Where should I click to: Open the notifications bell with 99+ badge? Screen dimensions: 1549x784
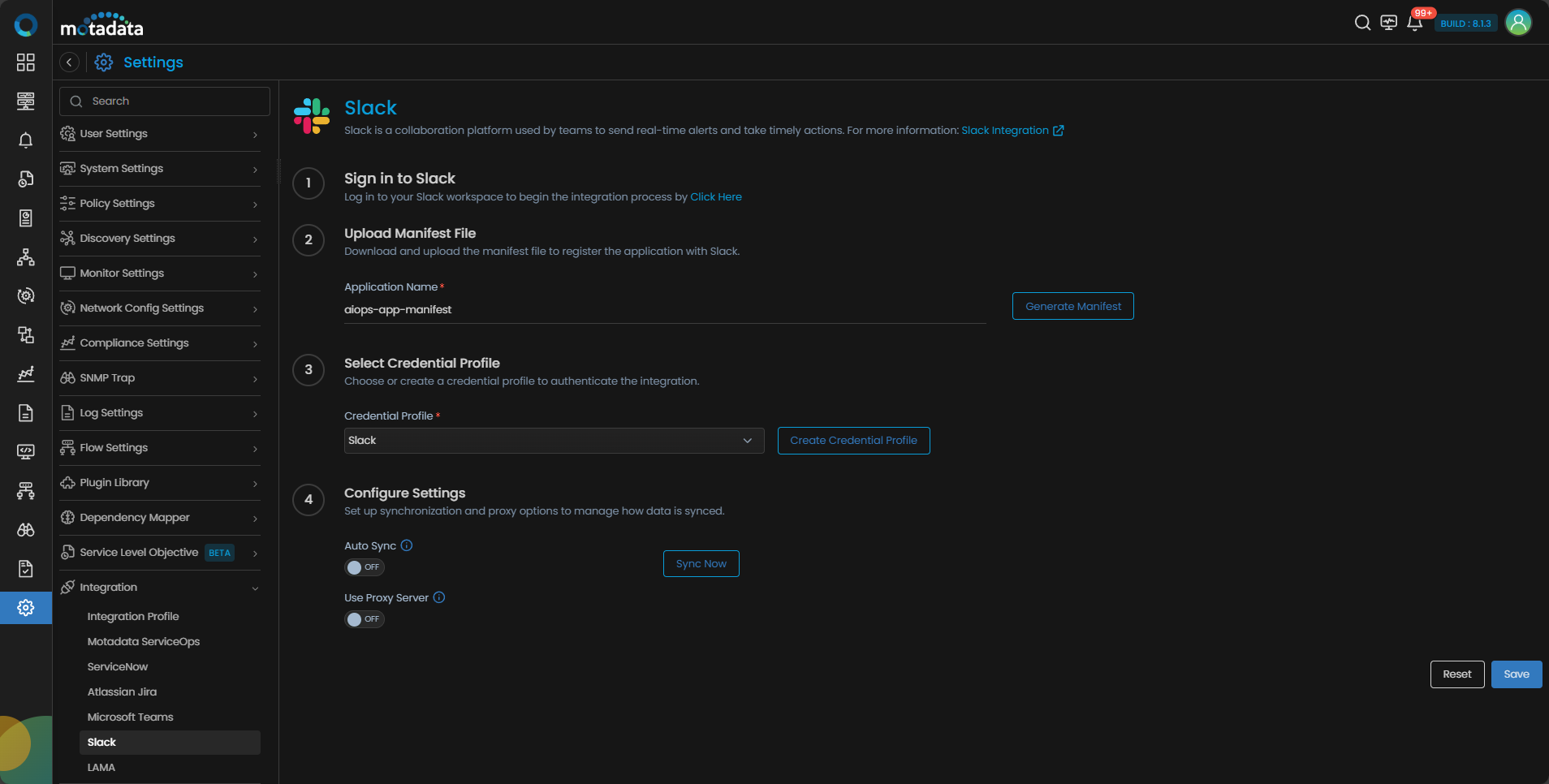click(1415, 23)
